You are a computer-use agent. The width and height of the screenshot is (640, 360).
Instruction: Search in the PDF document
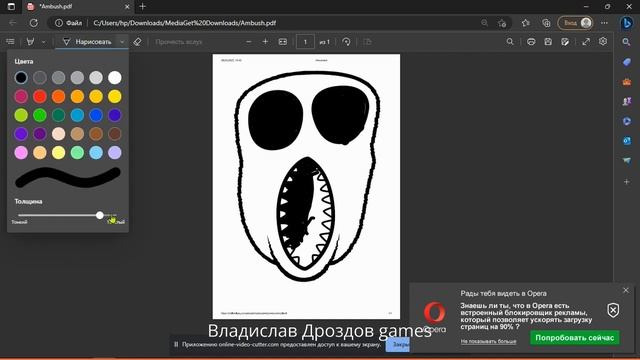tap(510, 42)
